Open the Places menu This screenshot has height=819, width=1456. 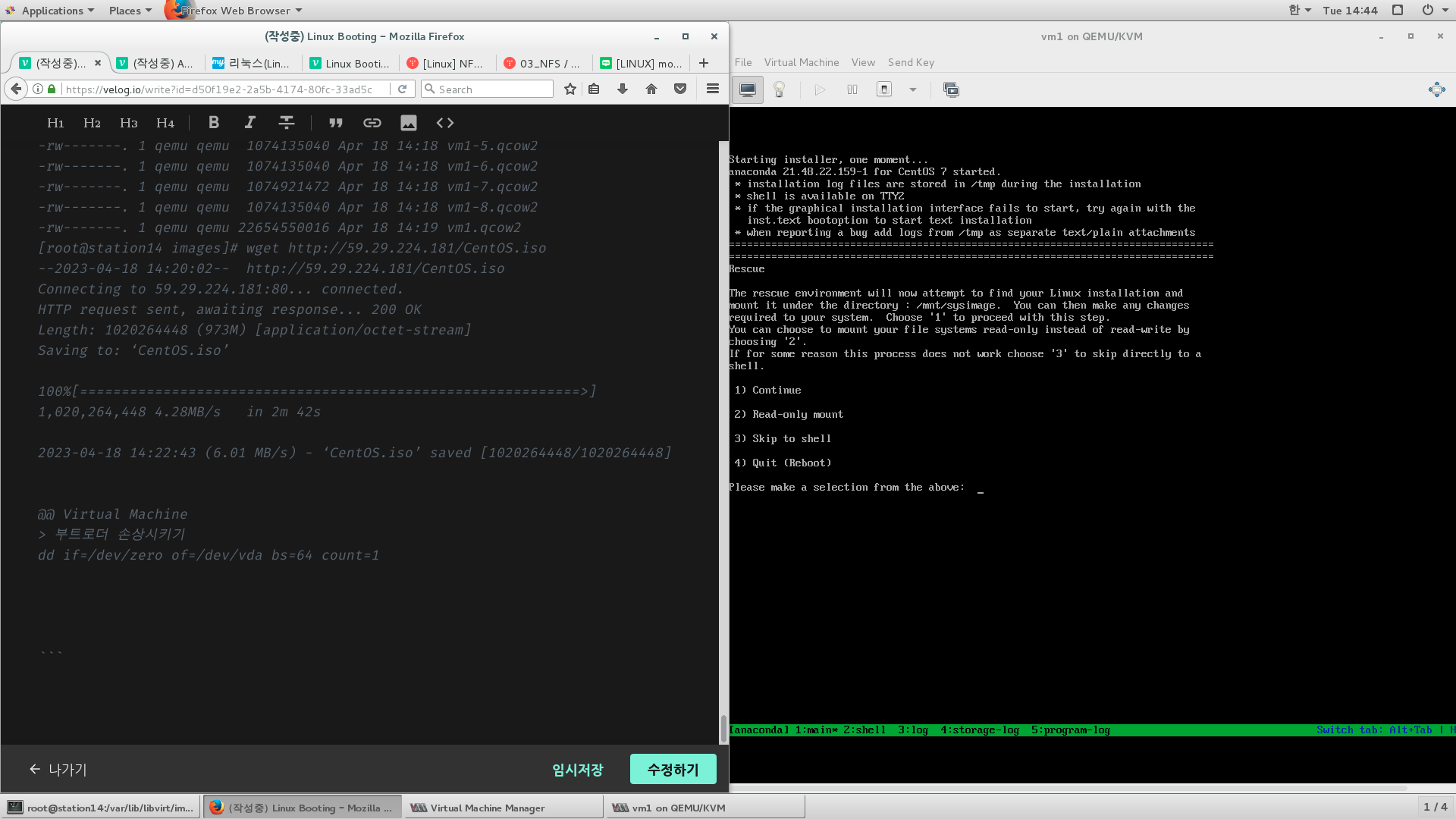coord(130,11)
